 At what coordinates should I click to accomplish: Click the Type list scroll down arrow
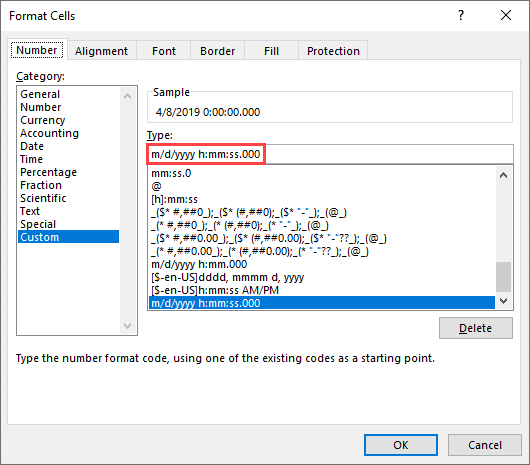[x=503, y=301]
